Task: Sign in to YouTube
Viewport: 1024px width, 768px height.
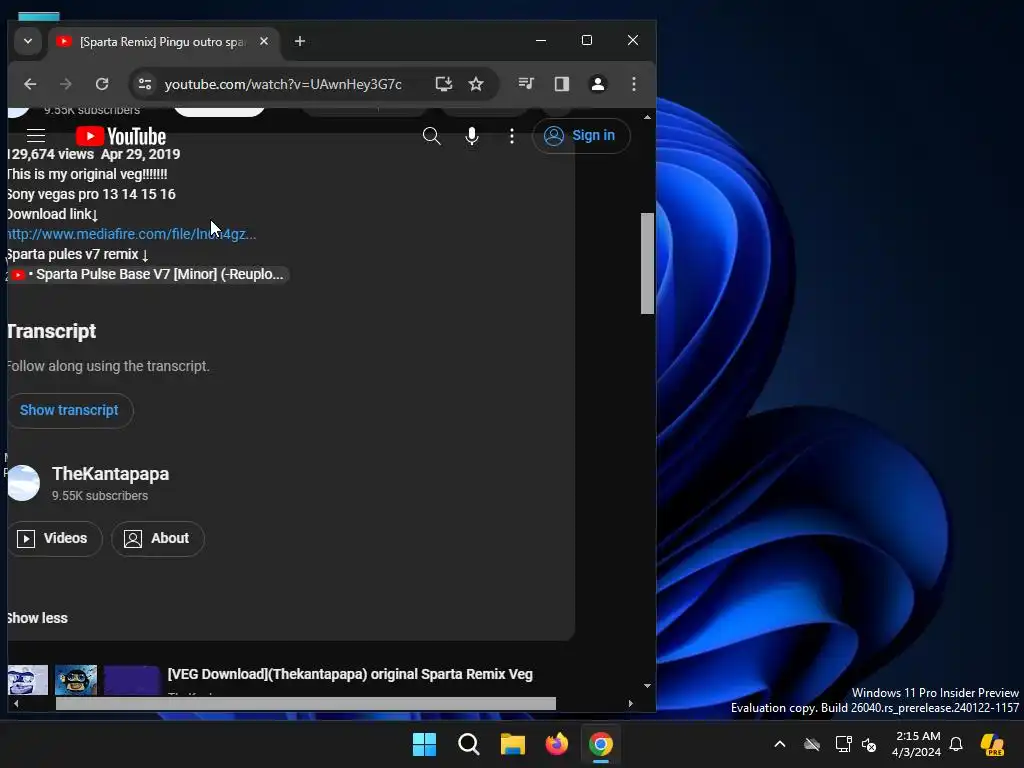Action: coord(581,136)
